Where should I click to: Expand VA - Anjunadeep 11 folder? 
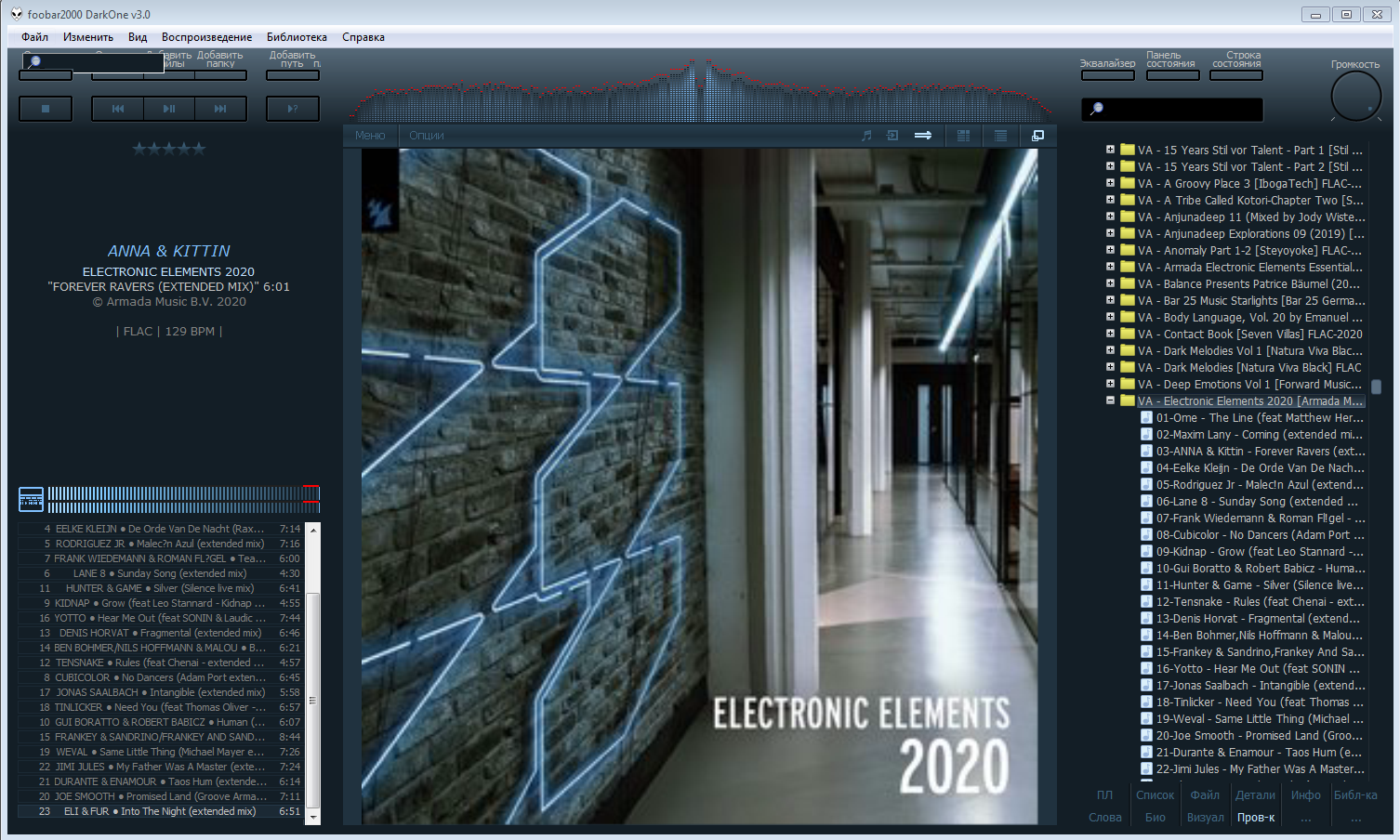1110,217
